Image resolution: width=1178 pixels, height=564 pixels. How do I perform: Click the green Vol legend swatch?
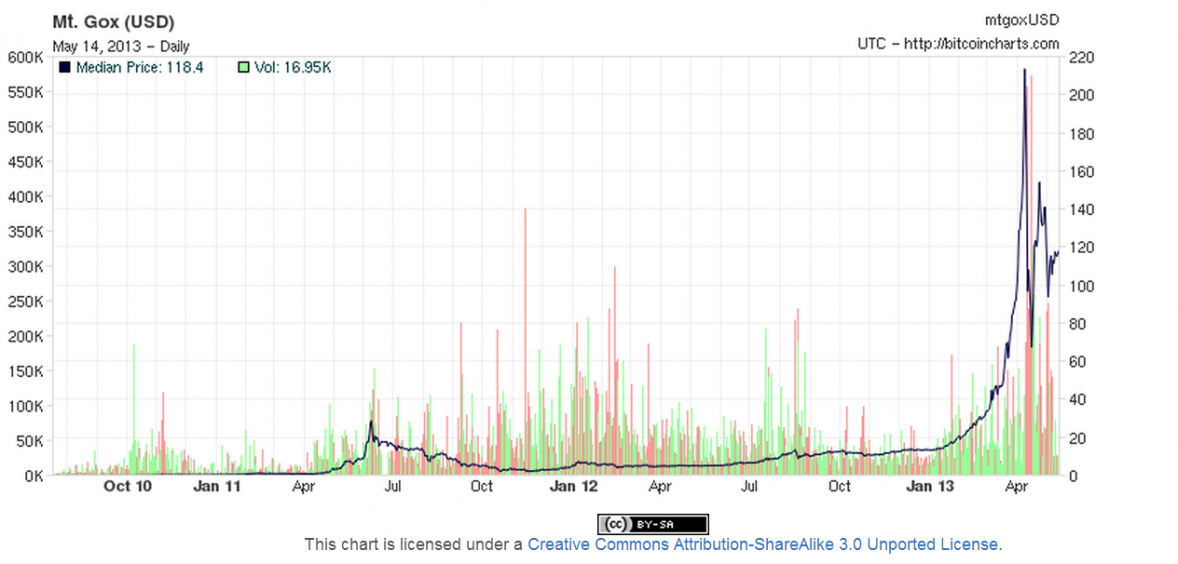pos(243,68)
